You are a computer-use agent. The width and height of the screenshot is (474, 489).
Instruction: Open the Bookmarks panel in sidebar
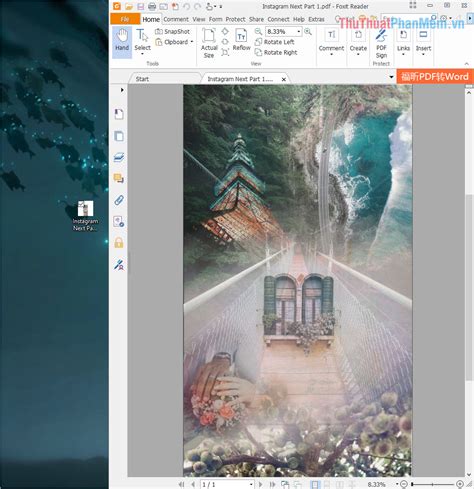pos(119,114)
